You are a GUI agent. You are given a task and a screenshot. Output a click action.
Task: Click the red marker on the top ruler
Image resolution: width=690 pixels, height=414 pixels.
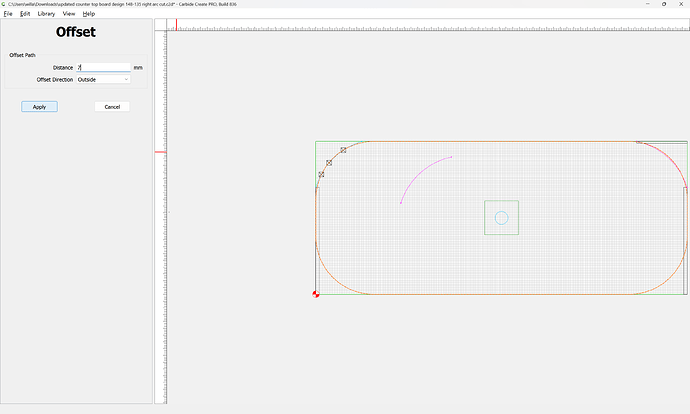tap(163, 24)
